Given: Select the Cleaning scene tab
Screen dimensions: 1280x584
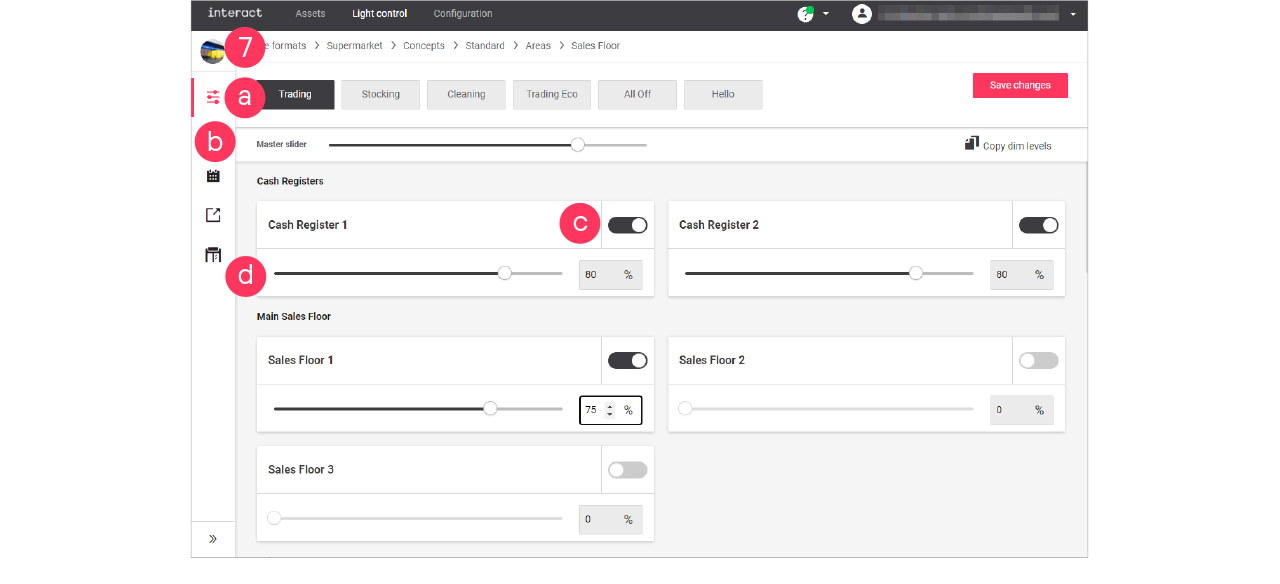Looking at the screenshot, I should (x=466, y=94).
